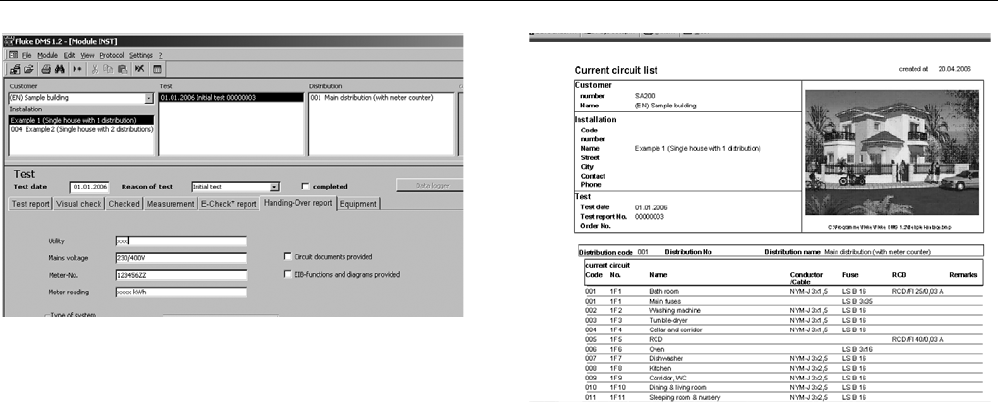Viewport: 998px width, 402px height.
Task: Switch to the Measurement tab
Action: [171, 204]
